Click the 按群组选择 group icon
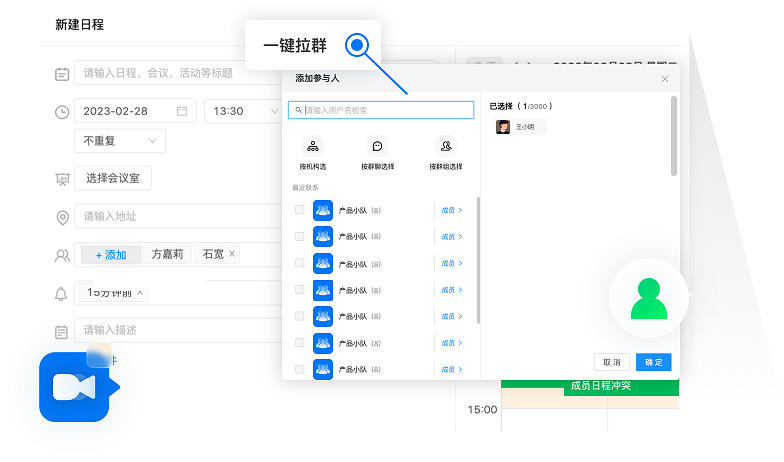Screen dimensions: 784x462 pyautogui.click(x=445, y=145)
